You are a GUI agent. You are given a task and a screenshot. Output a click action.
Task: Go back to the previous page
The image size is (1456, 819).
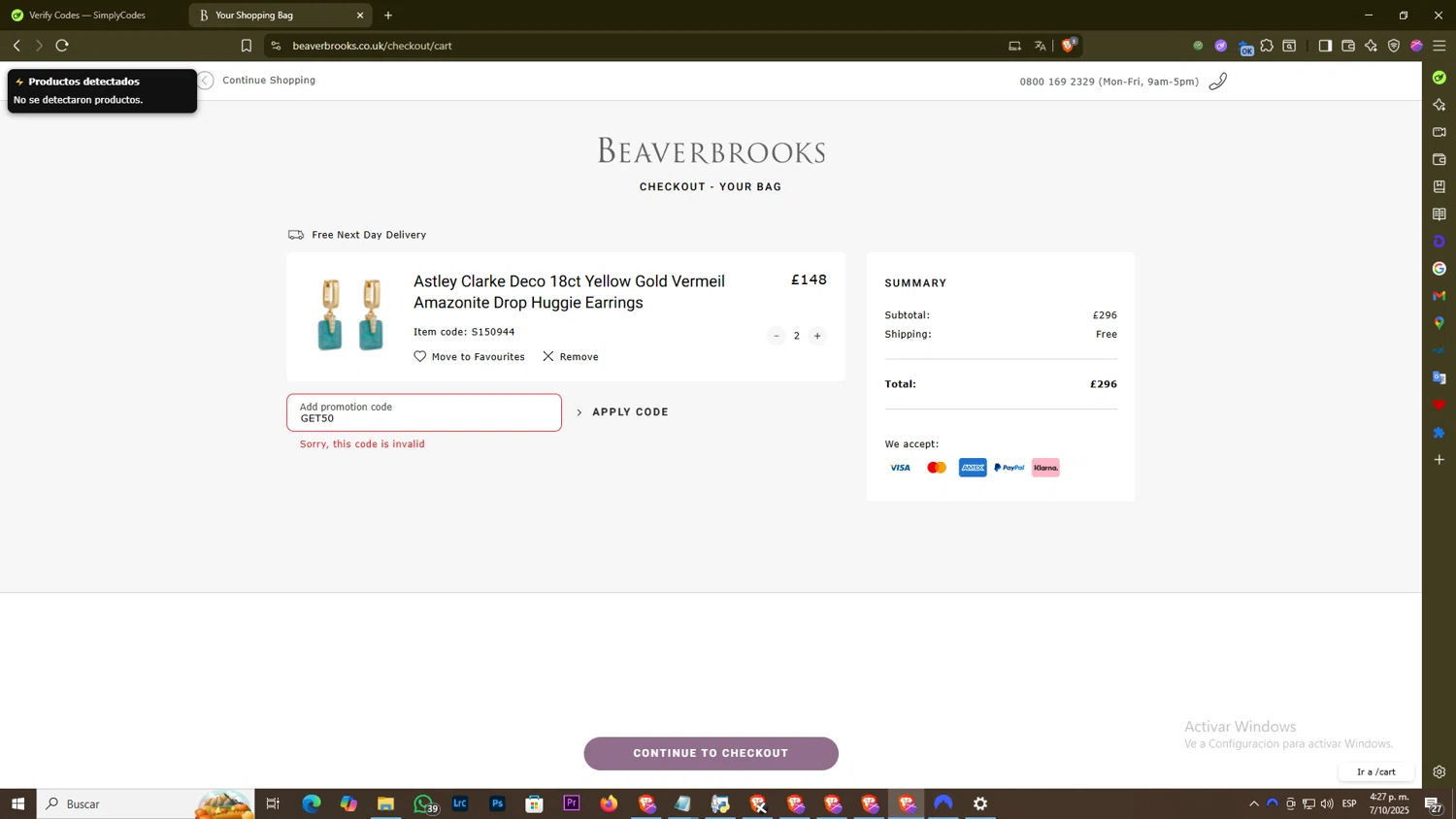17,46
